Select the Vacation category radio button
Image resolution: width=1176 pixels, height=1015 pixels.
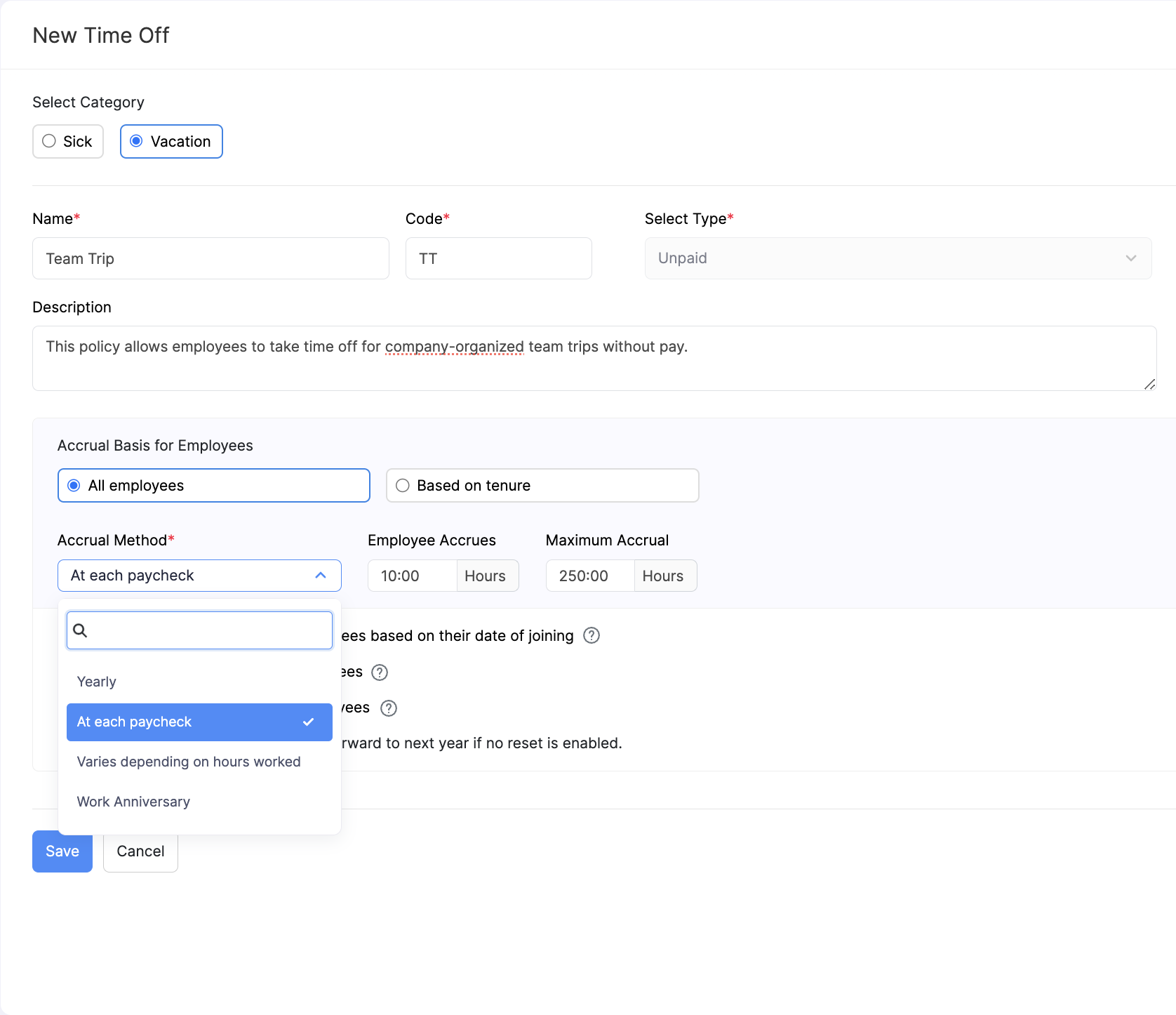(137, 141)
